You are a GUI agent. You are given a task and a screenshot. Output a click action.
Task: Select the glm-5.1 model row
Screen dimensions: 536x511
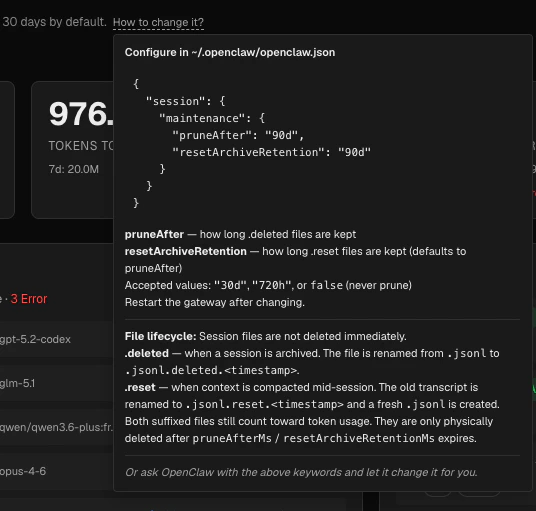[56, 383]
